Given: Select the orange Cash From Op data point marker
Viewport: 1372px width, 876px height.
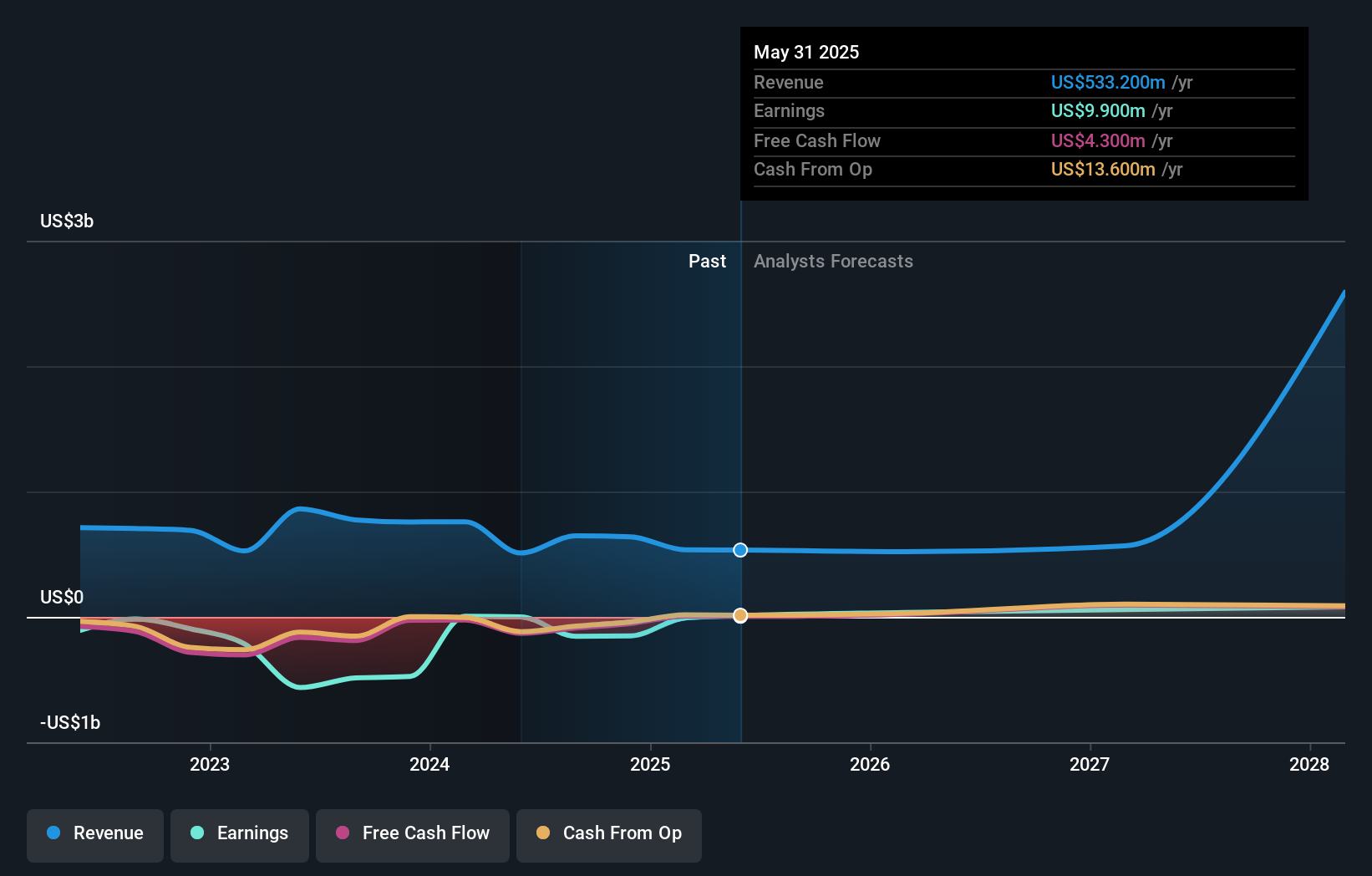Looking at the screenshot, I should click(740, 615).
